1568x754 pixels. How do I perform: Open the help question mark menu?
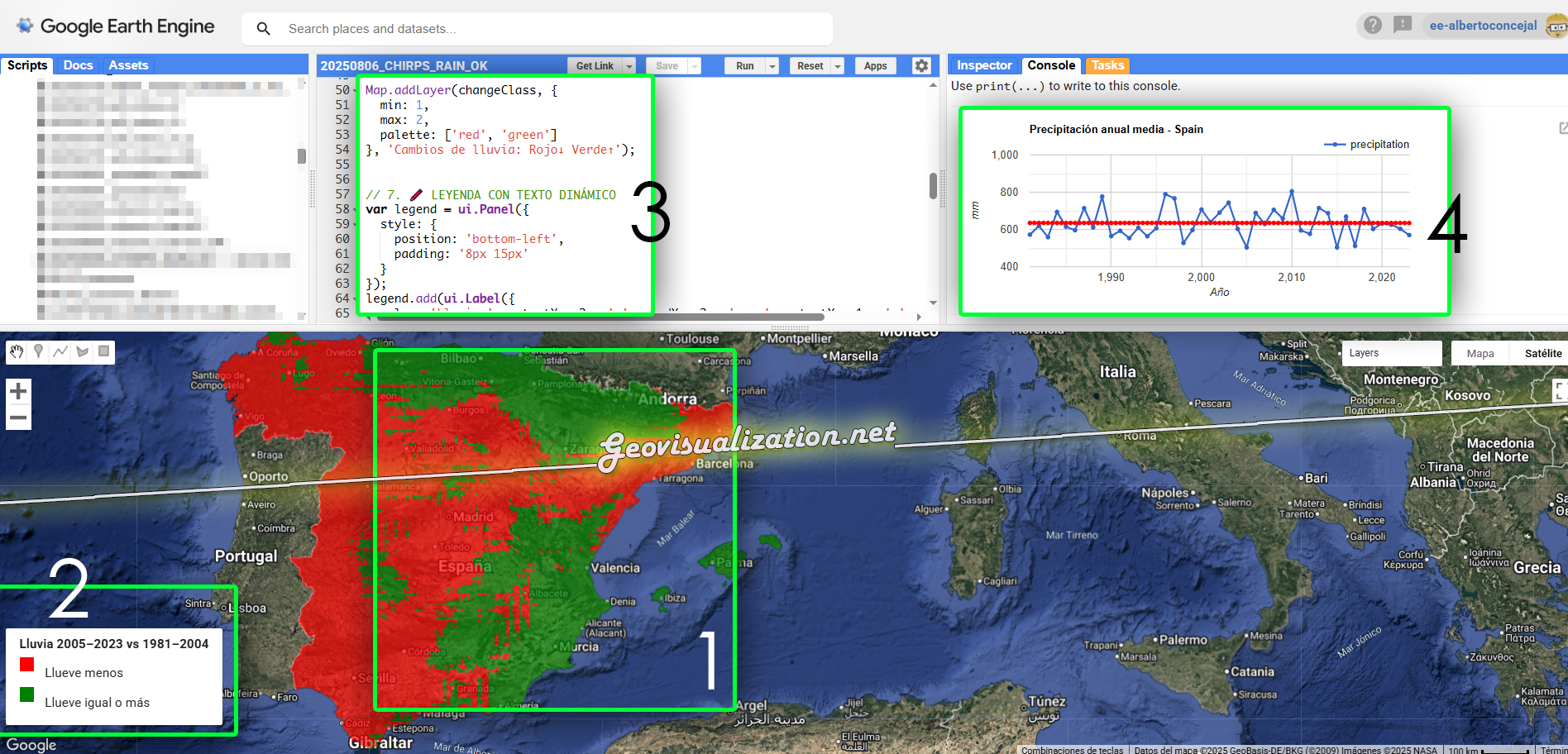[1373, 26]
